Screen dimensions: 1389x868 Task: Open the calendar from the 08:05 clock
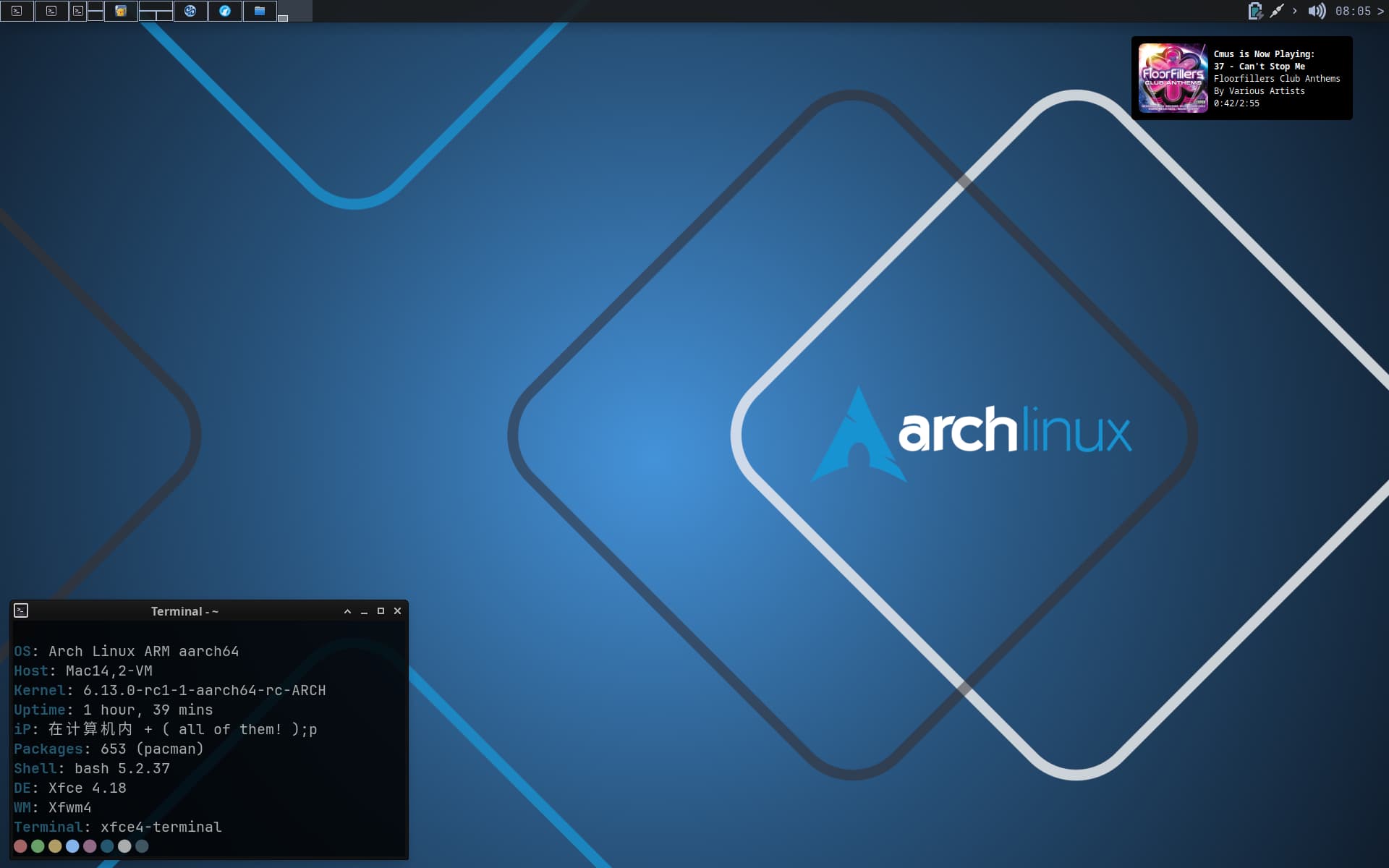coord(1353,11)
